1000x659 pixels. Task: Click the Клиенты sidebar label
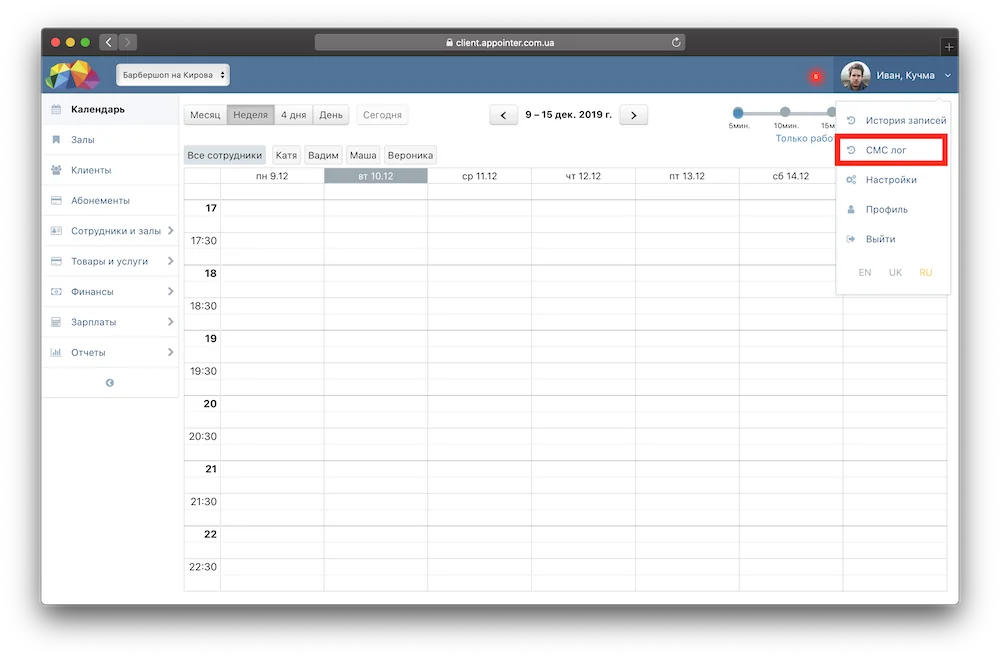click(x=91, y=170)
